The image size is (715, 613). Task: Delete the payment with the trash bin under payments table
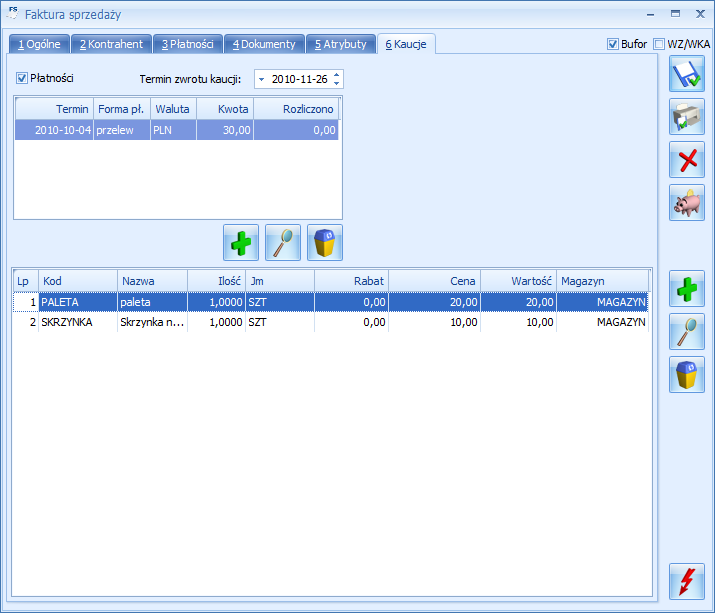coord(325,243)
